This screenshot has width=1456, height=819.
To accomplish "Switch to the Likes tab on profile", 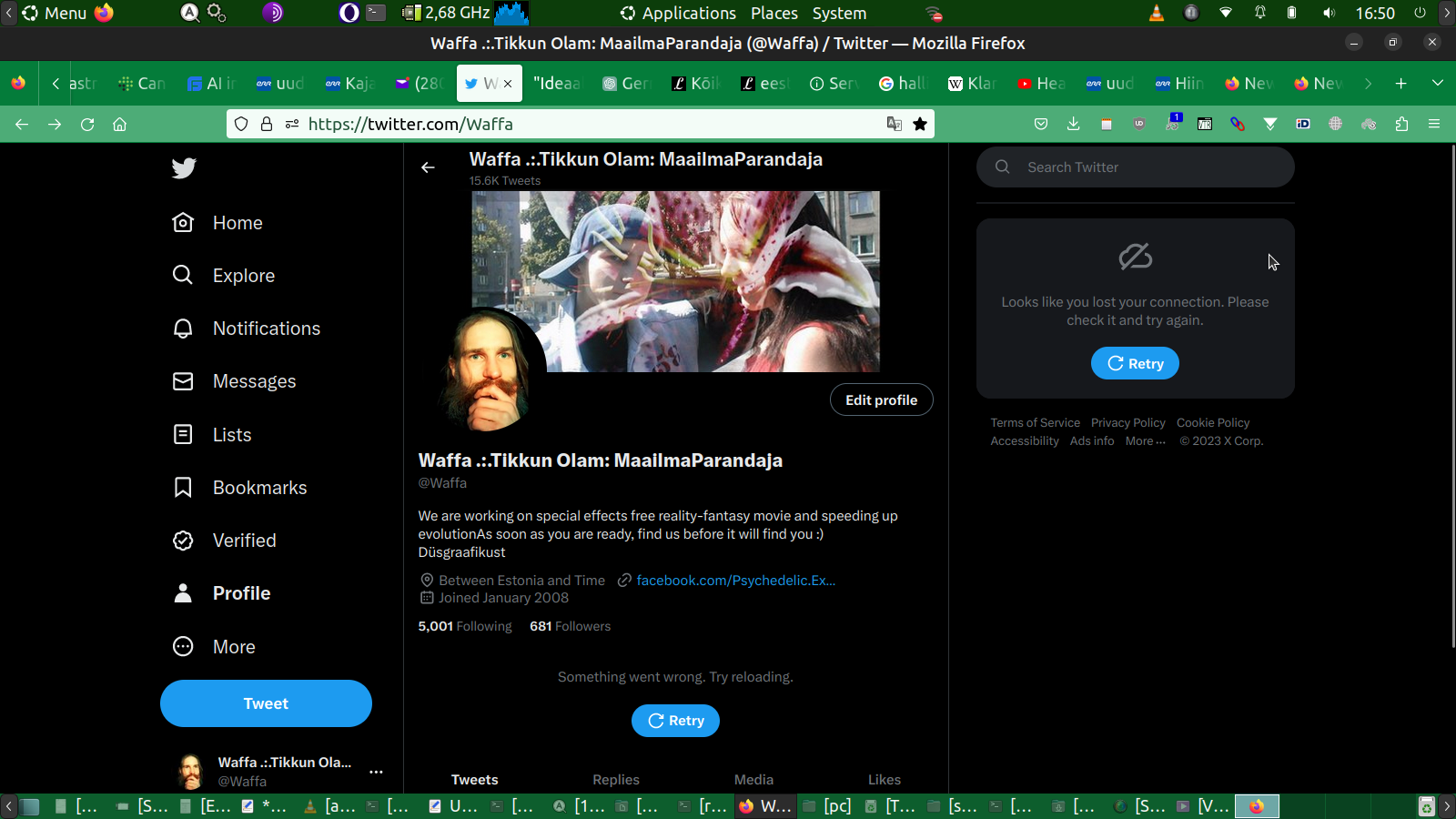I will point(885,780).
